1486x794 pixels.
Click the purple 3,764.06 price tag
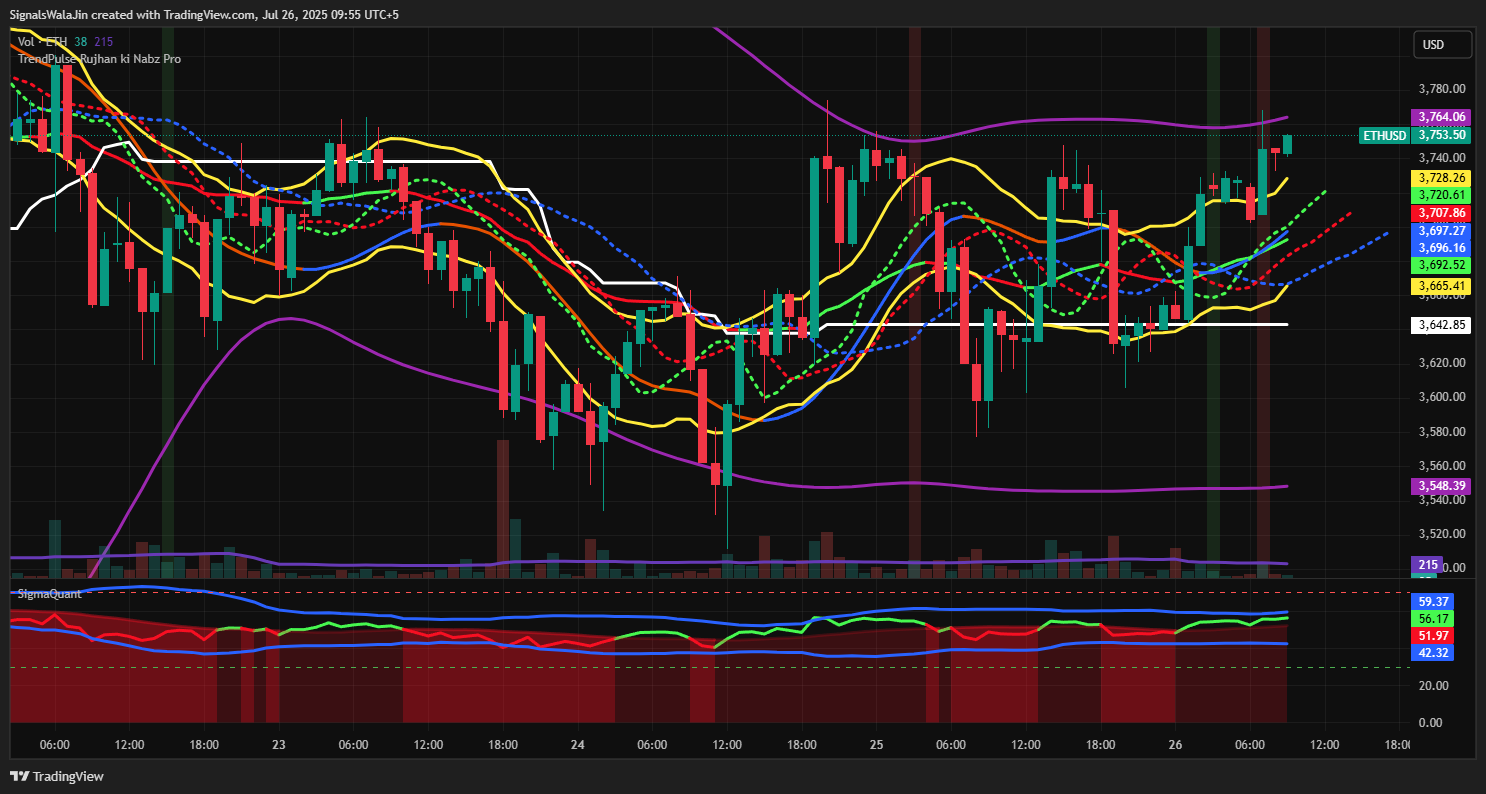pyautogui.click(x=1441, y=117)
